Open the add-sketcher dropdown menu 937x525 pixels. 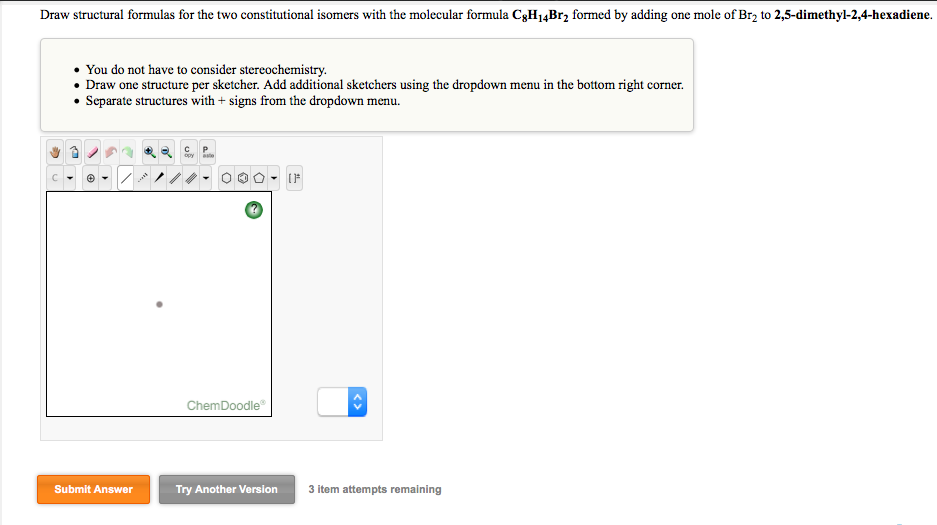pyautogui.click(x=342, y=402)
